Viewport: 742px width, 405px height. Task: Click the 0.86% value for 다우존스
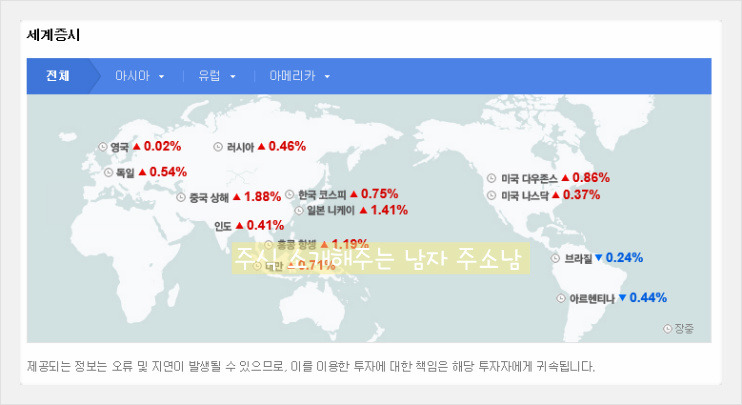[x=590, y=178]
